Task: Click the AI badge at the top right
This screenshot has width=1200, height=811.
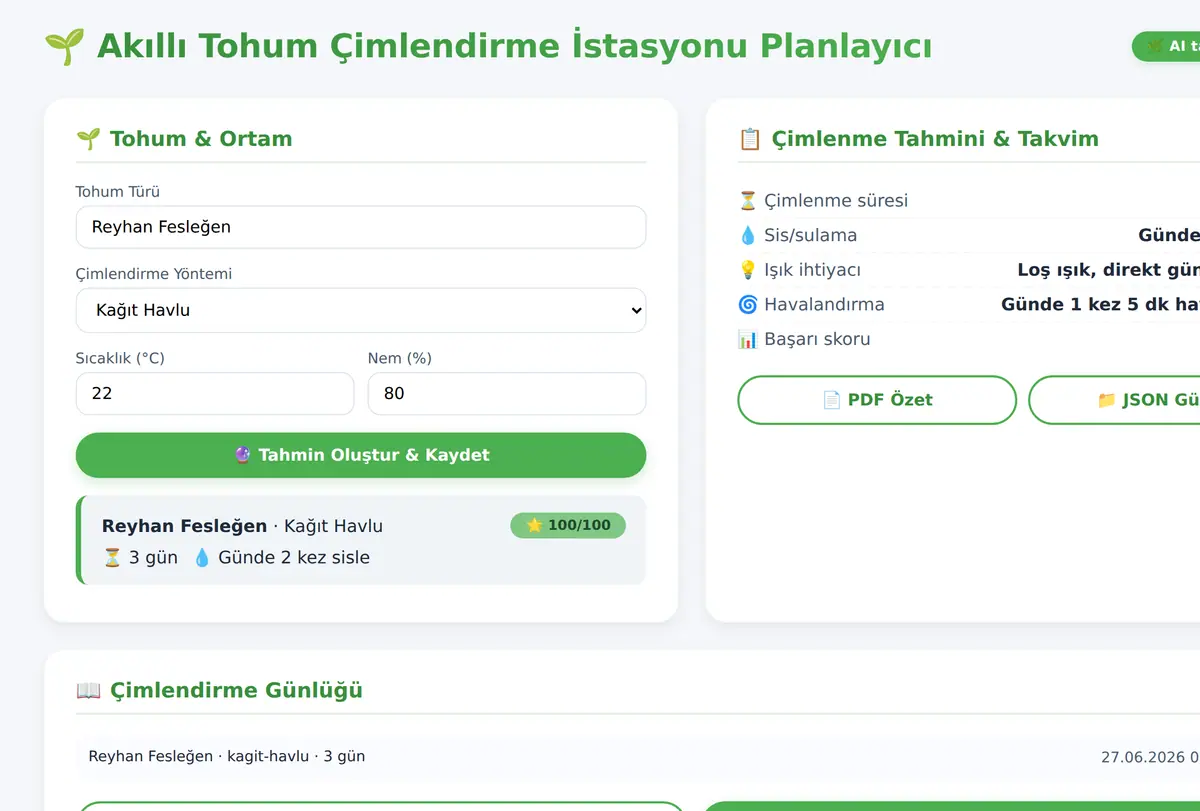Action: coord(1166,46)
